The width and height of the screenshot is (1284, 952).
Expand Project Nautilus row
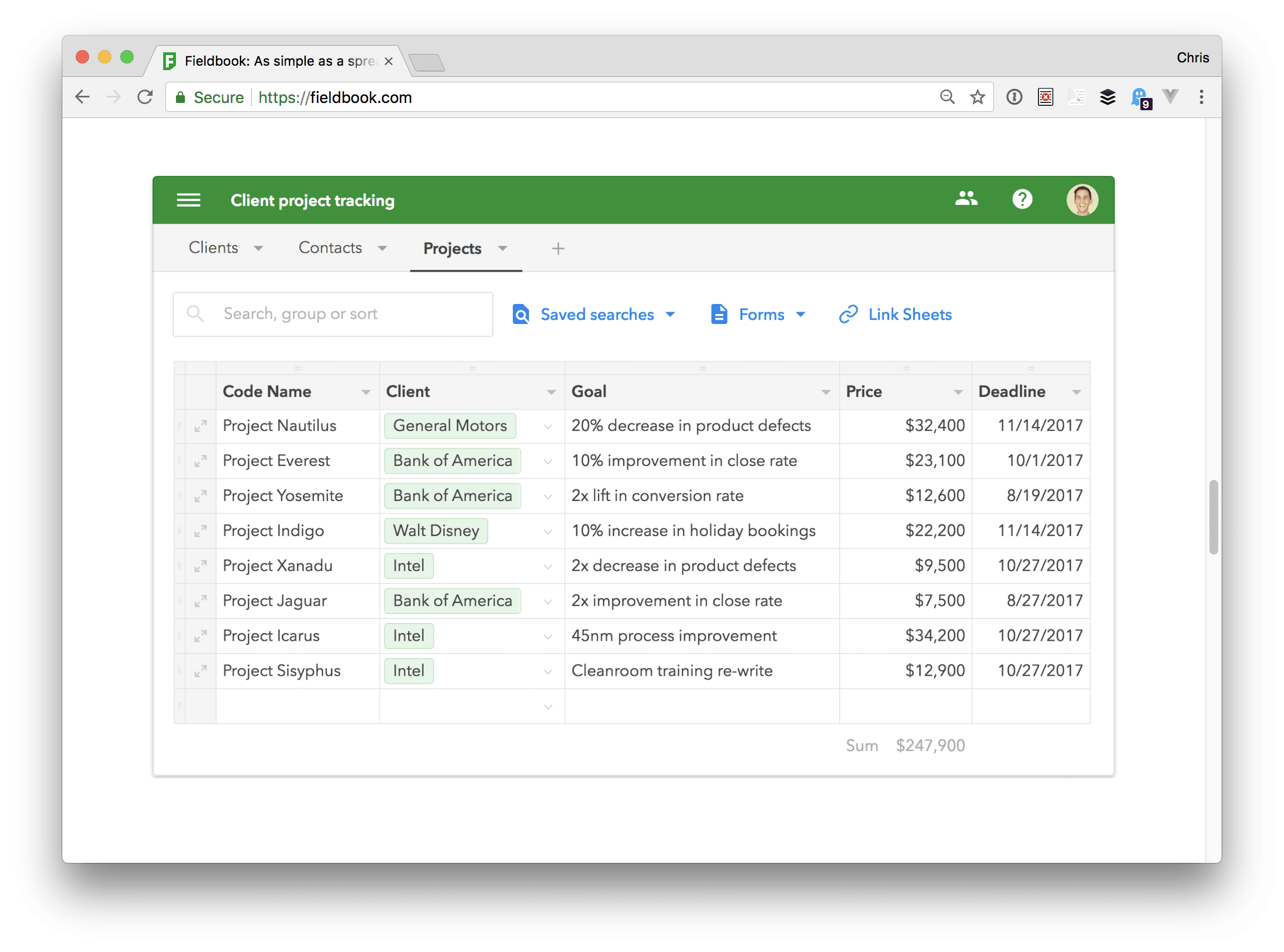coord(200,426)
